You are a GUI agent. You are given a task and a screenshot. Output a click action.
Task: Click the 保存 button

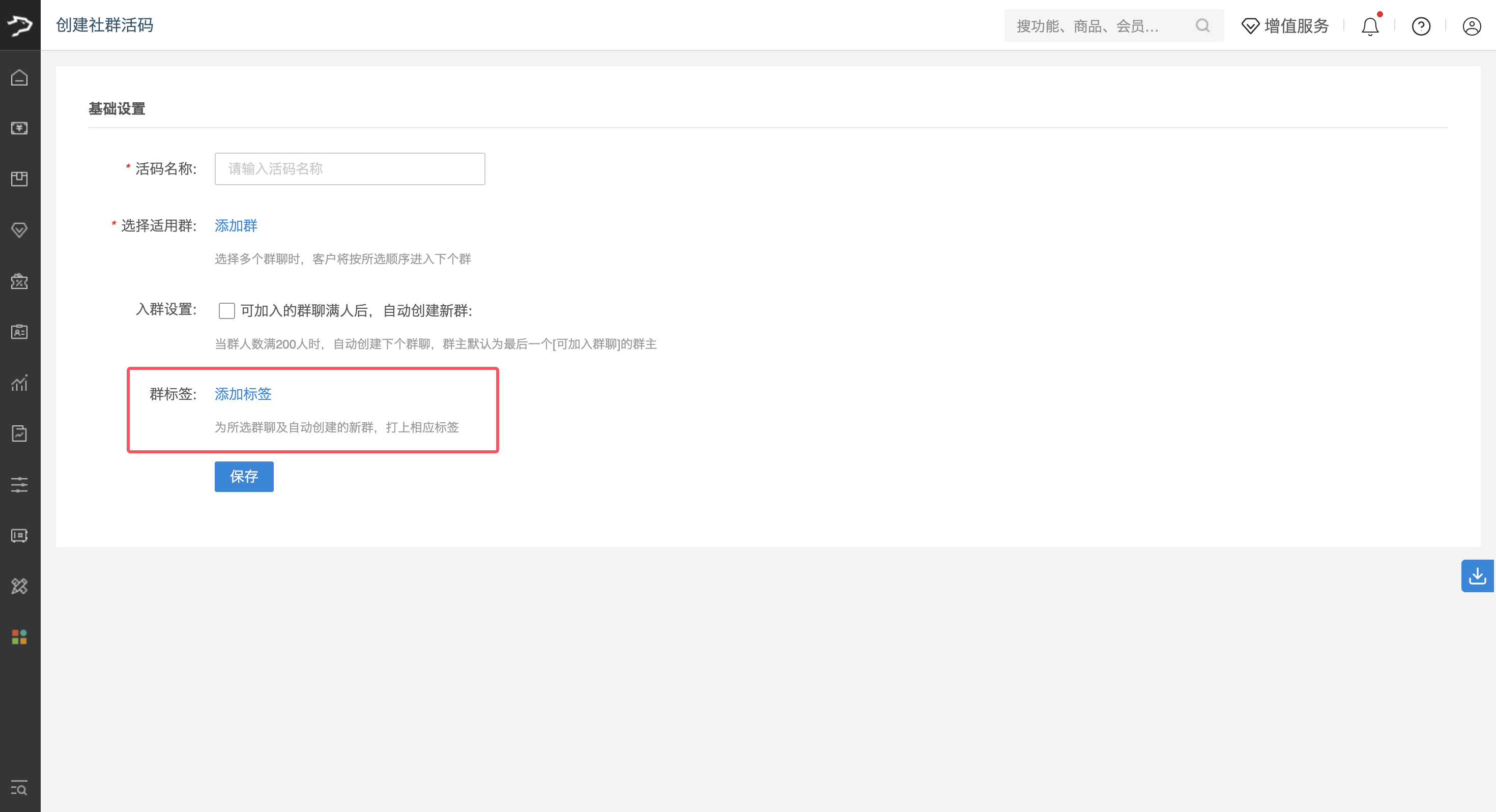(244, 476)
